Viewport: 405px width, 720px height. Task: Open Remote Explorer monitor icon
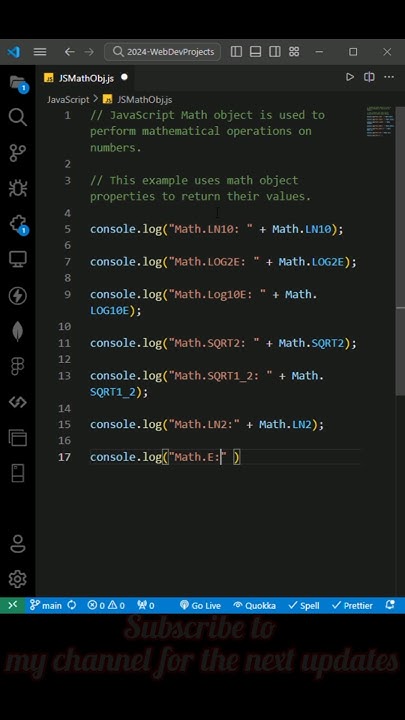[17, 260]
